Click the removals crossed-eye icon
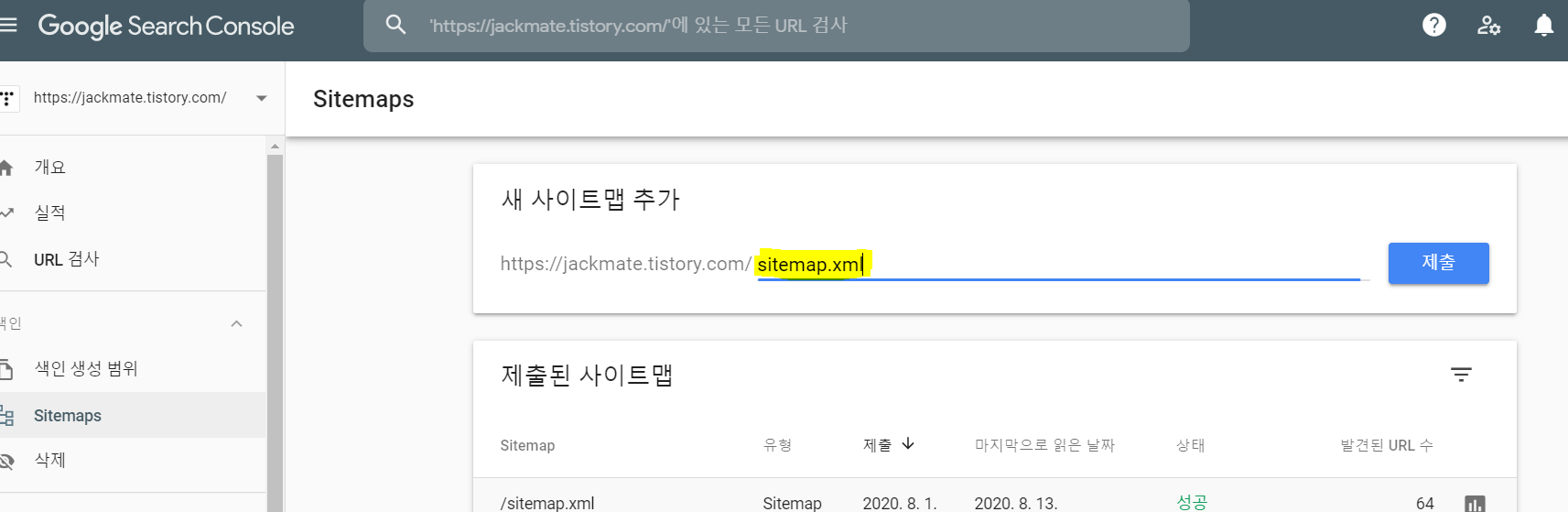 [6, 461]
